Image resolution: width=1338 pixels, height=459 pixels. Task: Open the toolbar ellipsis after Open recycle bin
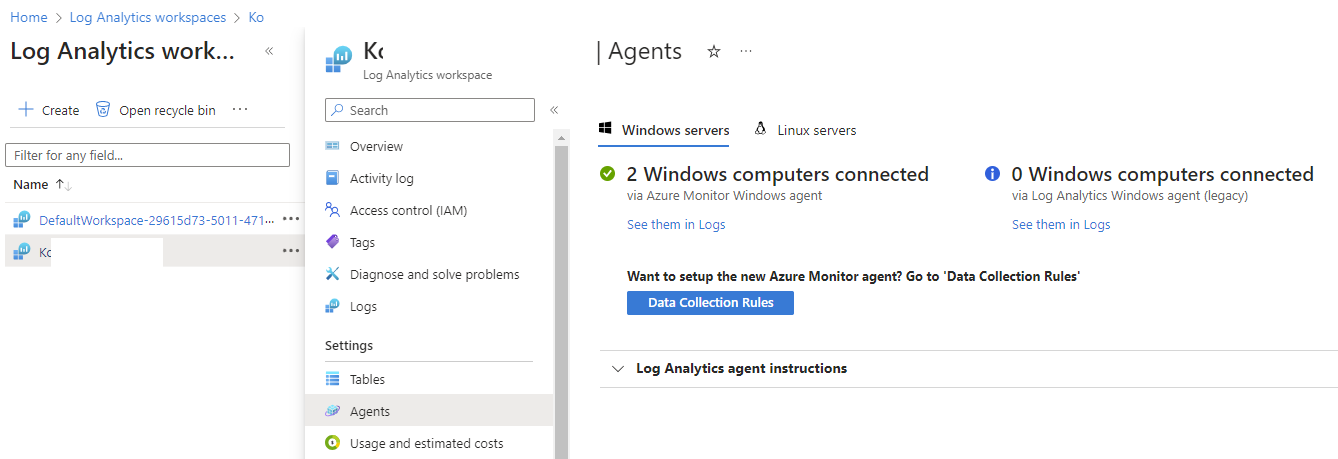[x=240, y=110]
